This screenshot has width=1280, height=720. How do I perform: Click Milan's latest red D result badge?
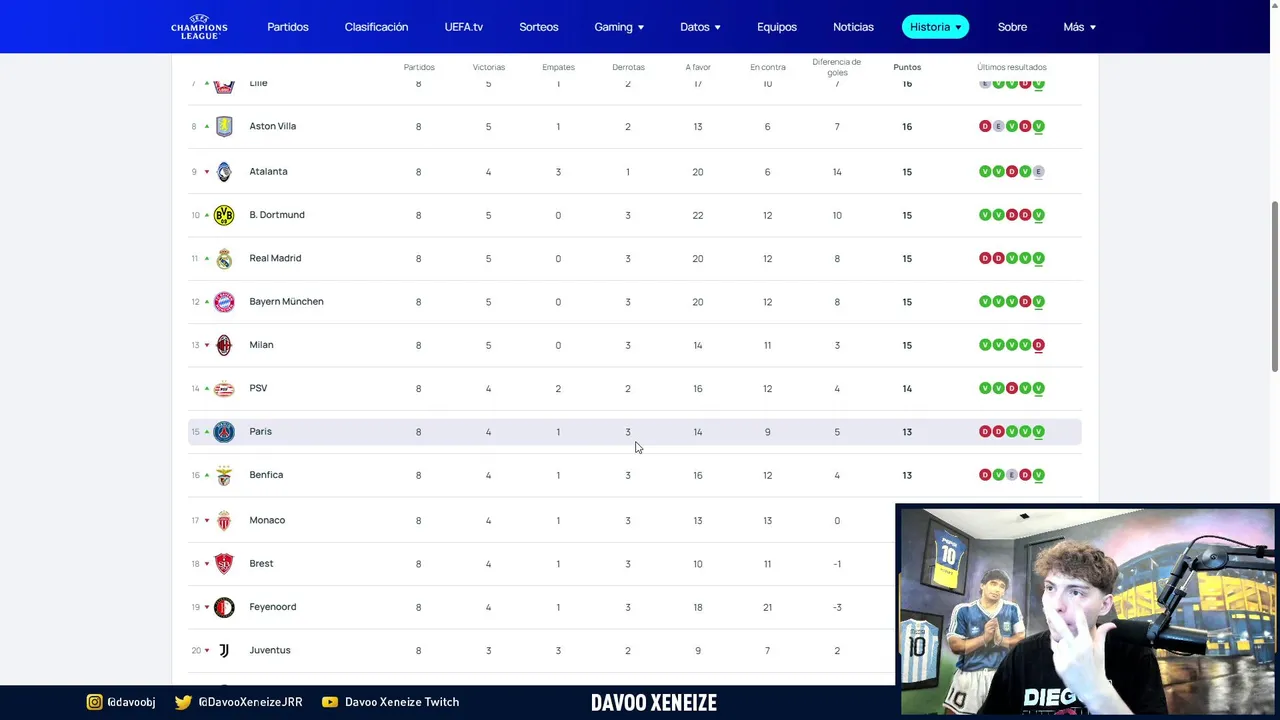(1039, 345)
